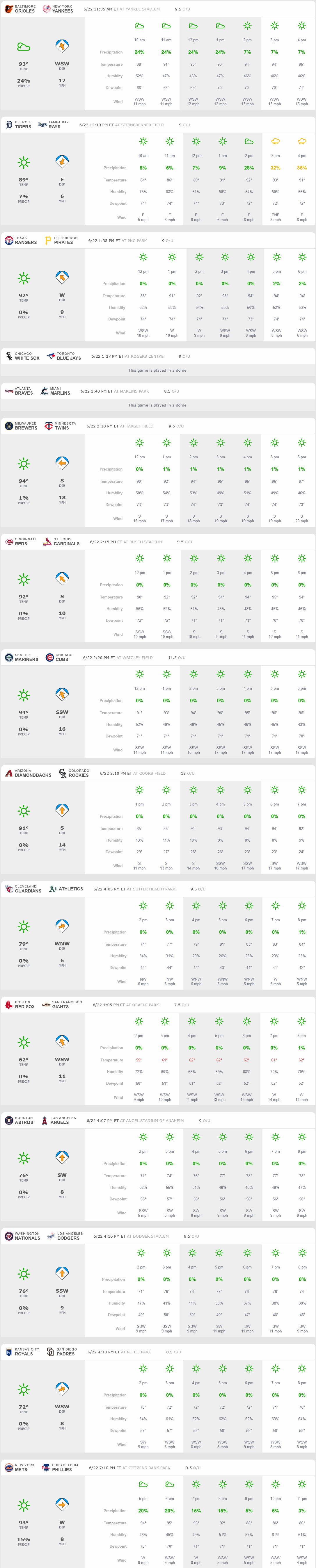Click the '11.5 O/U' value for Mariners–Cubs
The height and width of the screenshot is (1568, 316).
coord(177,658)
